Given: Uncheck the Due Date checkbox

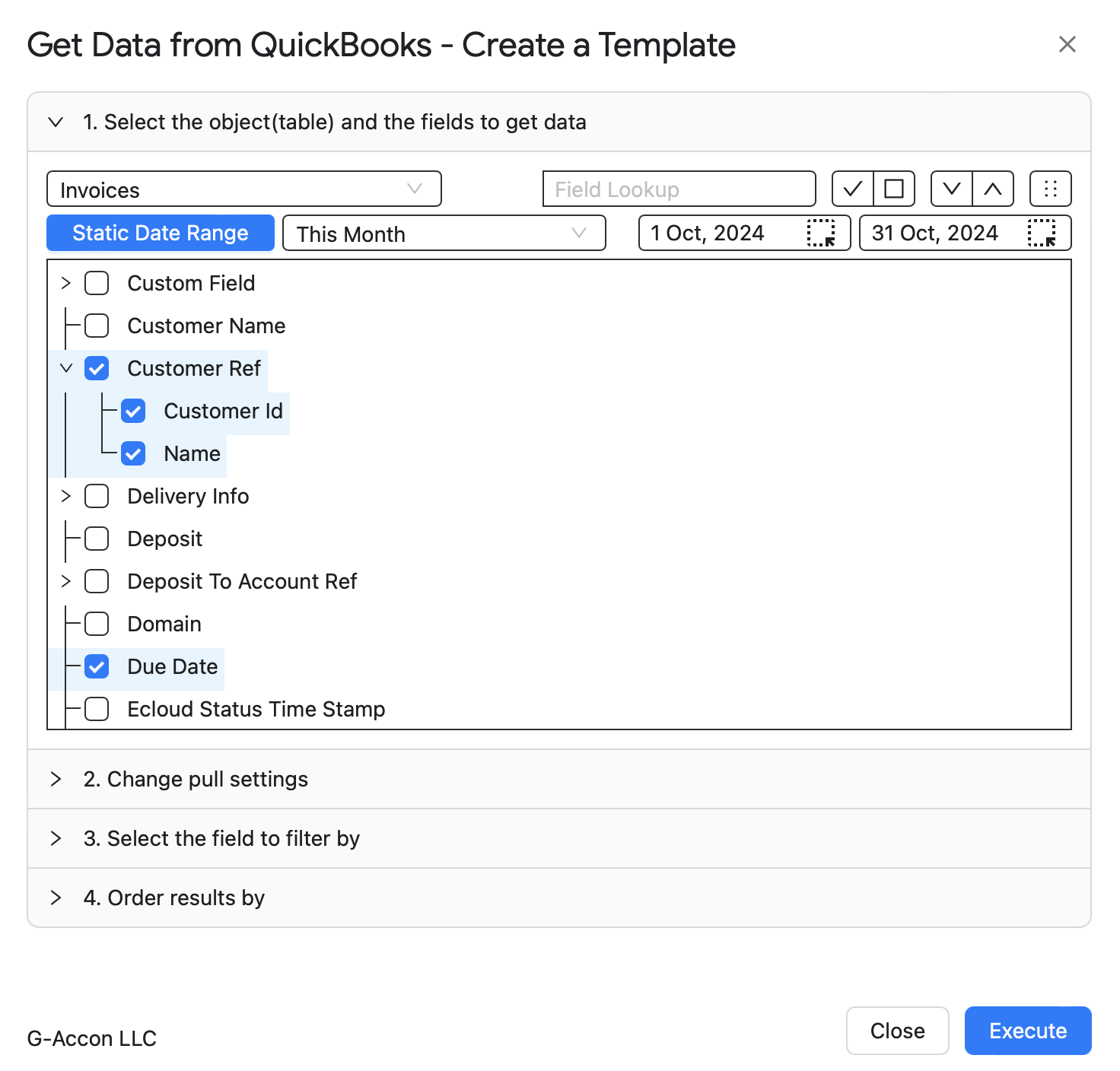Looking at the screenshot, I should coord(97,666).
